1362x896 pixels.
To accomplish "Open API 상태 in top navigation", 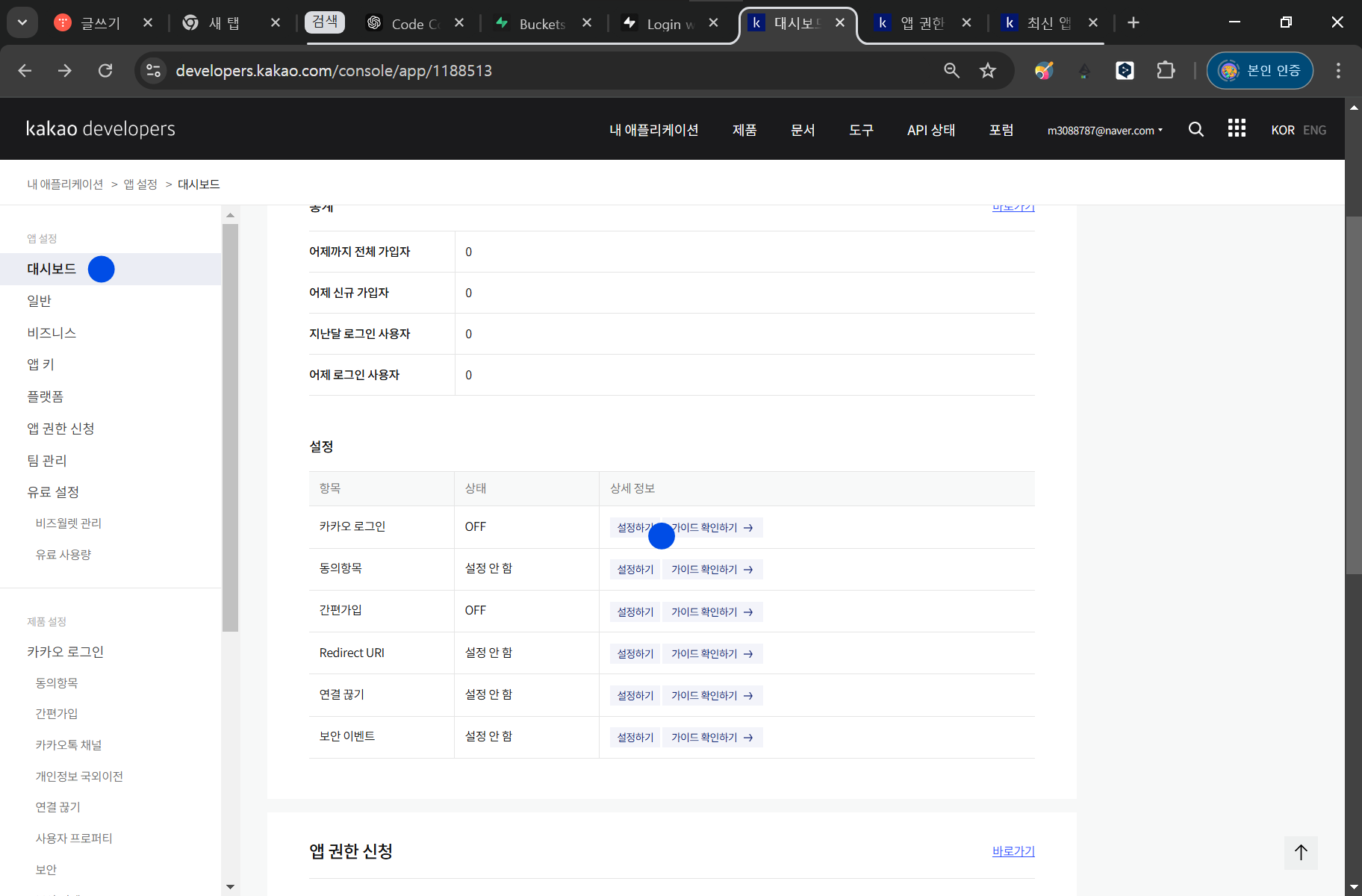I will [x=931, y=130].
